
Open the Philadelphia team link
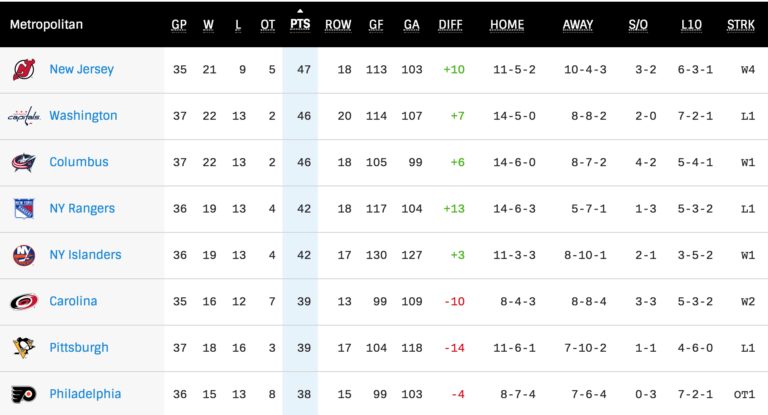click(x=85, y=393)
